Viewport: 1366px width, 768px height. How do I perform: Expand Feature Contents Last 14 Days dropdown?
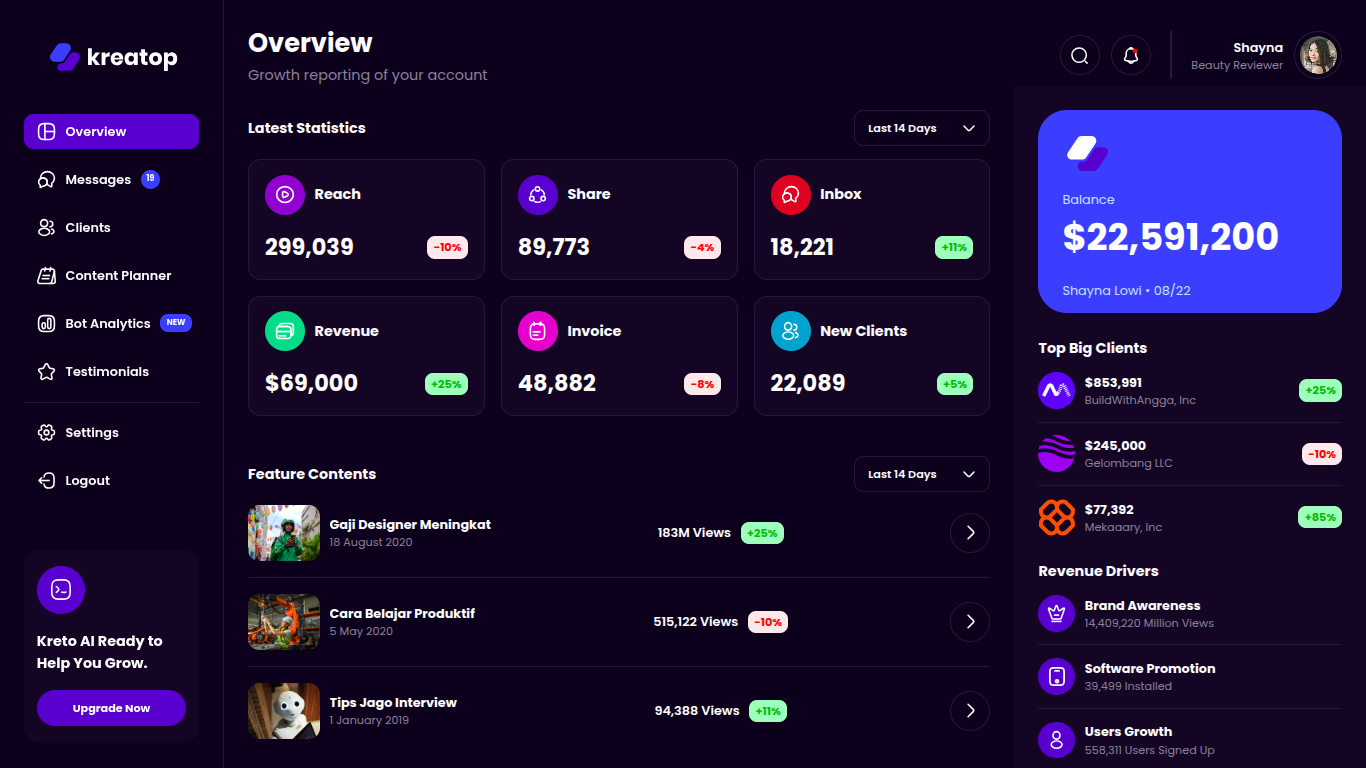(x=921, y=474)
